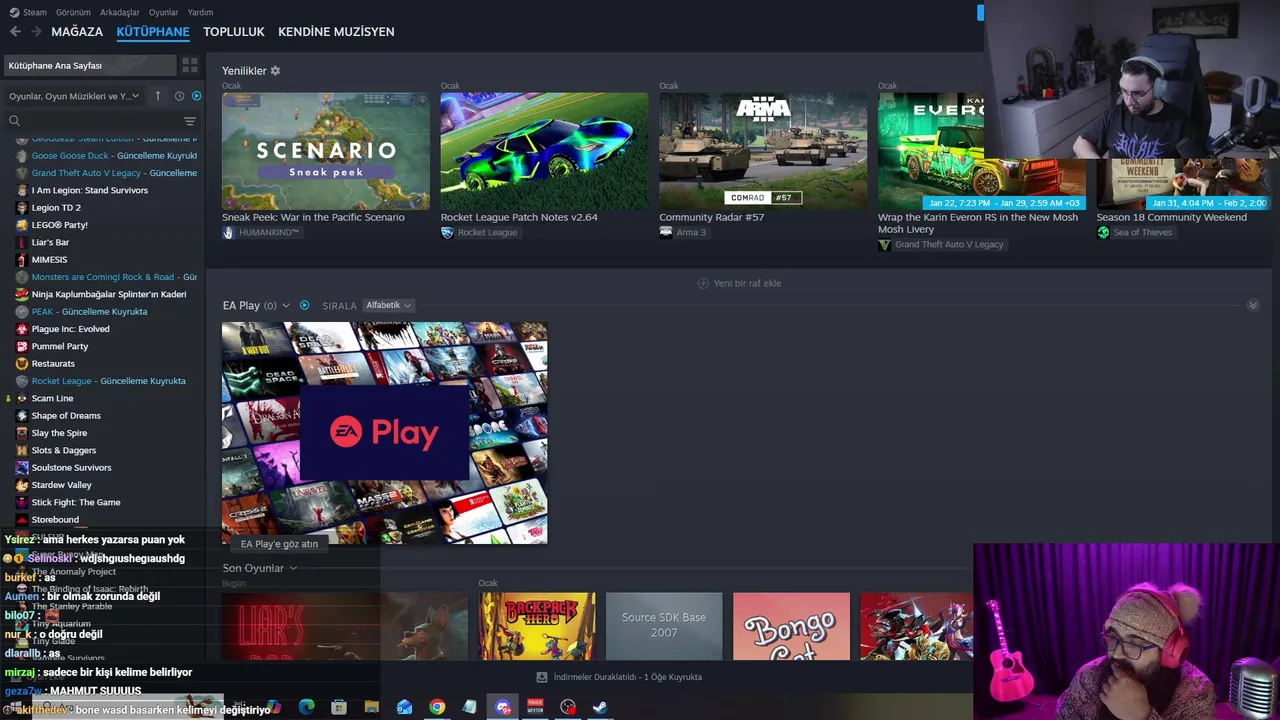Open İndirmeler Duraklatıldı downloads status

[620, 677]
